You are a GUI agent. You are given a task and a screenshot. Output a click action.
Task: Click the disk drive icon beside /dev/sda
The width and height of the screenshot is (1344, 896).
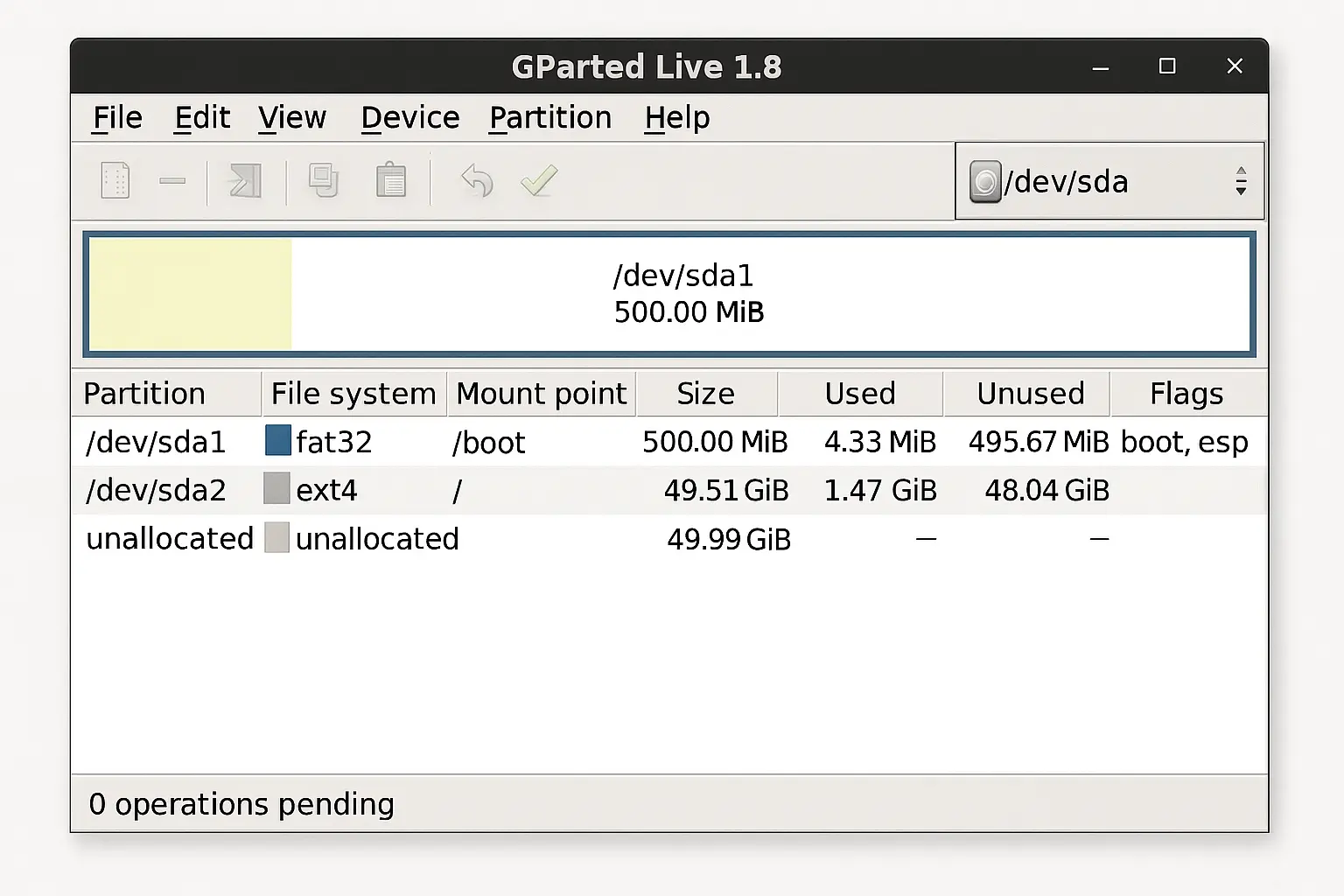(x=986, y=182)
